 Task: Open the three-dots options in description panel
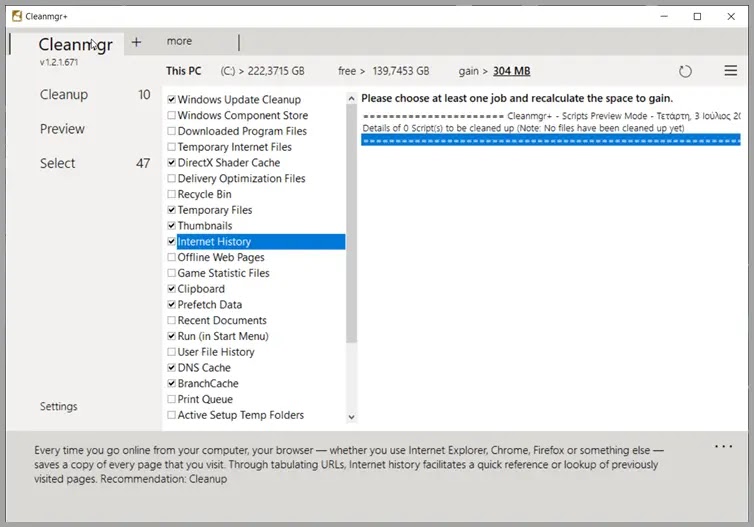coord(723,446)
